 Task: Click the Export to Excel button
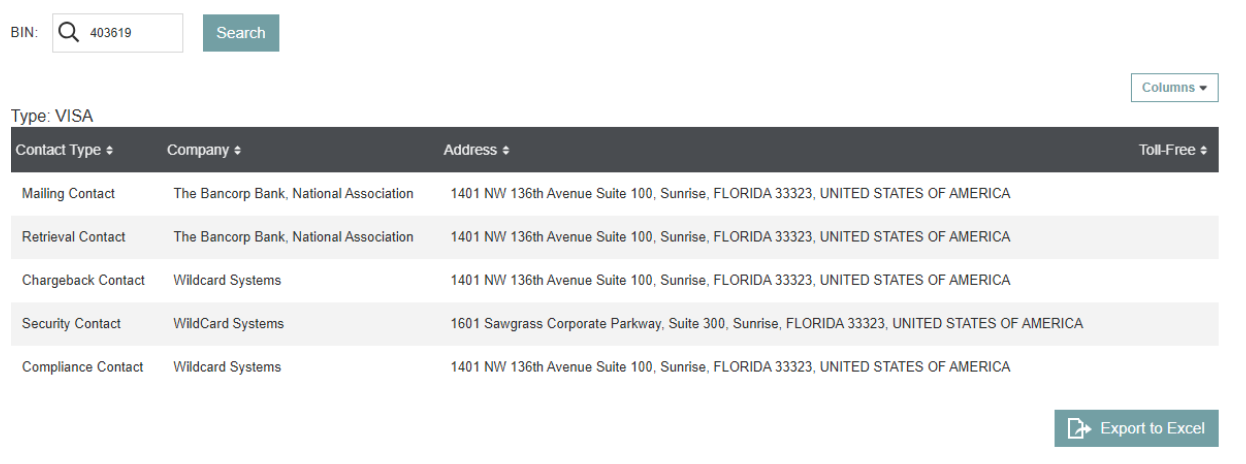(x=1136, y=428)
